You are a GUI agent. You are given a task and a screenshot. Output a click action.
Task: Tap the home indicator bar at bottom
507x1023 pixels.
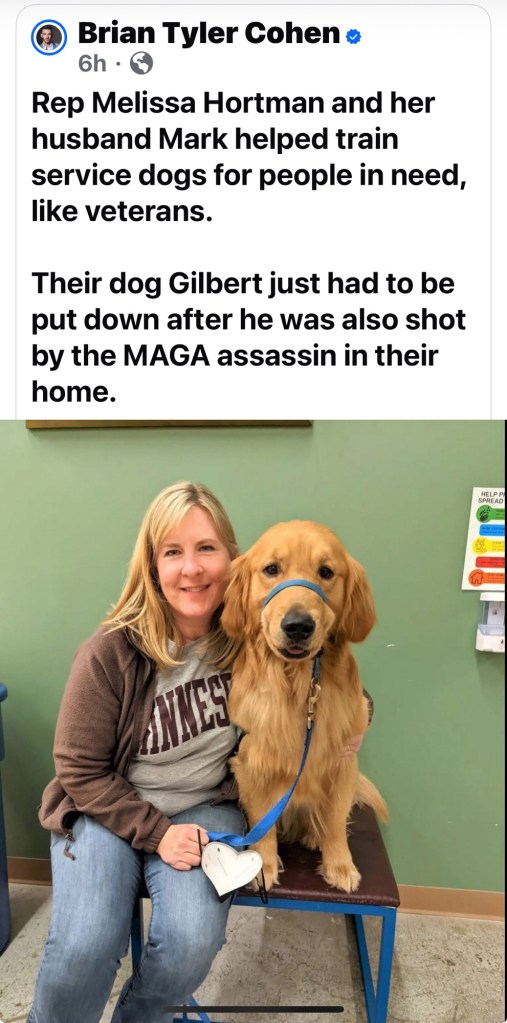point(254,1009)
